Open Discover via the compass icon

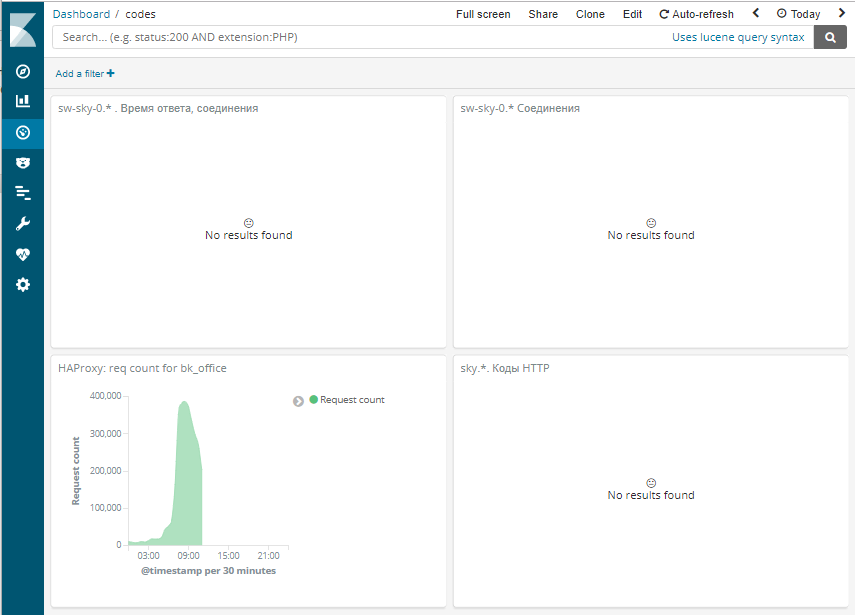(22, 72)
